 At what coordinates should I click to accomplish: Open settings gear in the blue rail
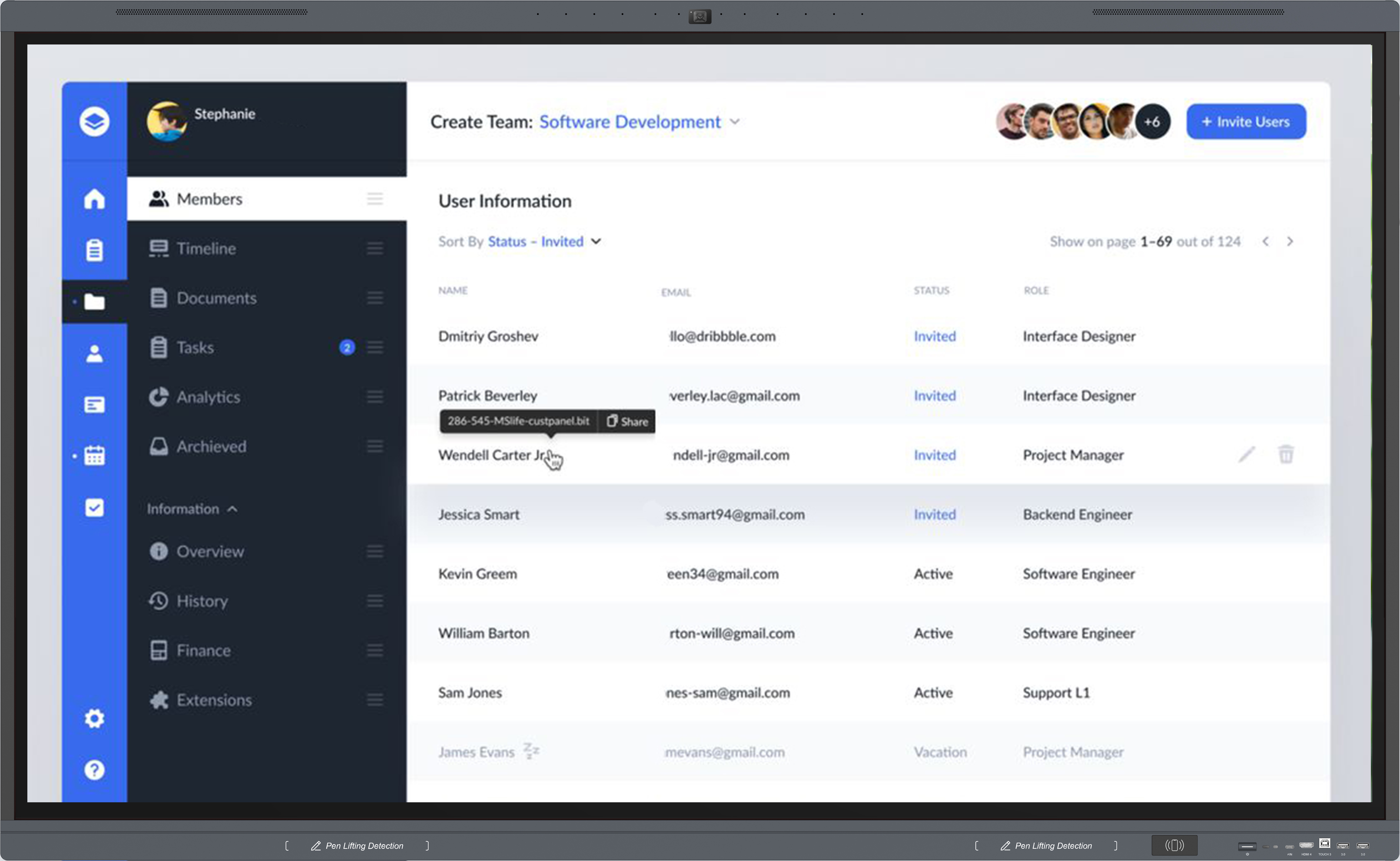coord(94,719)
